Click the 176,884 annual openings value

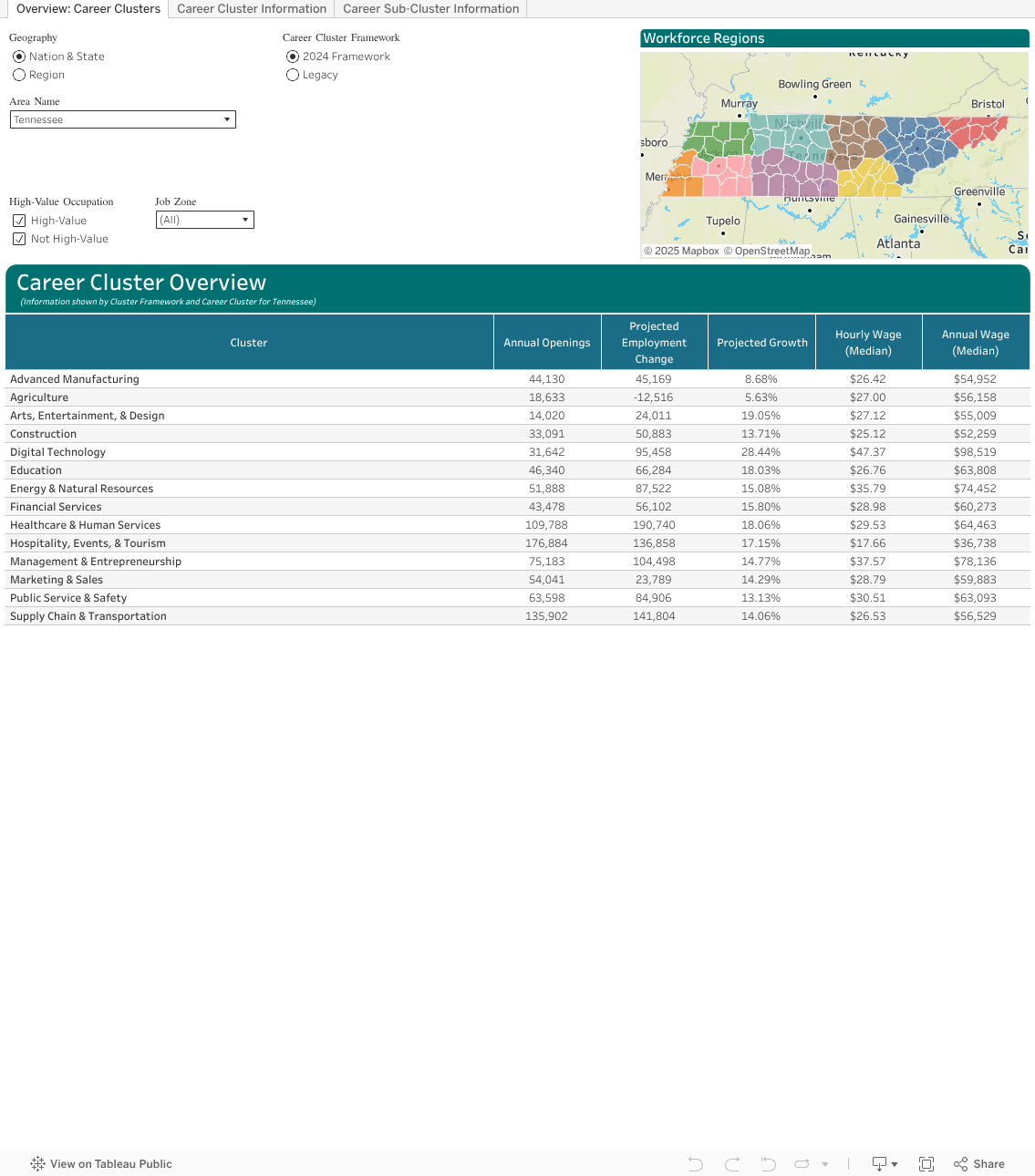[546, 543]
